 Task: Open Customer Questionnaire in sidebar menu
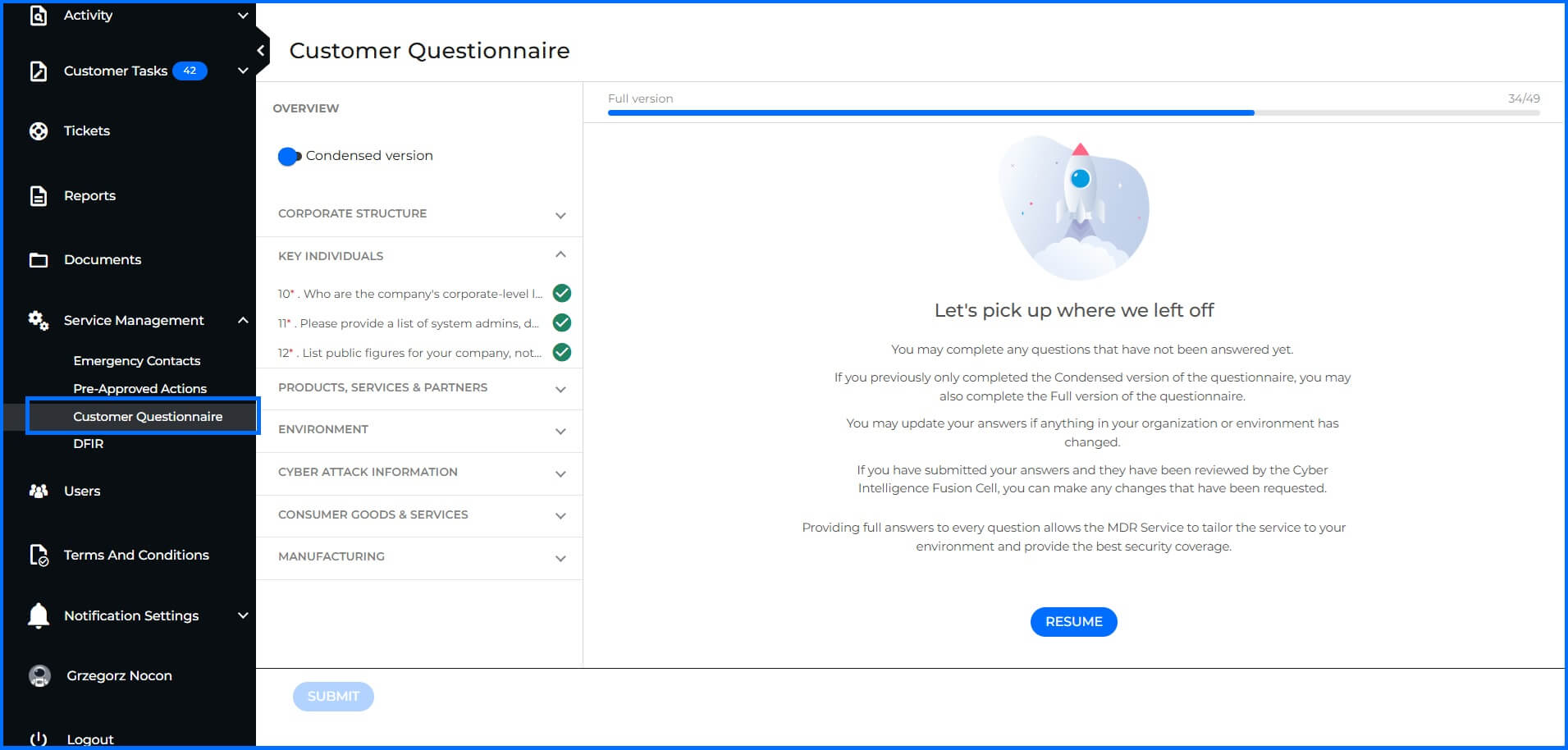pyautogui.click(x=146, y=416)
